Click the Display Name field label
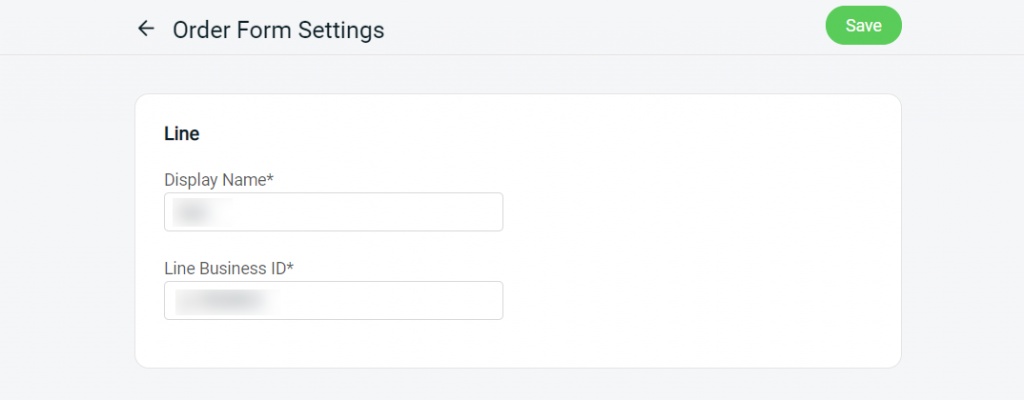 pyautogui.click(x=215, y=180)
